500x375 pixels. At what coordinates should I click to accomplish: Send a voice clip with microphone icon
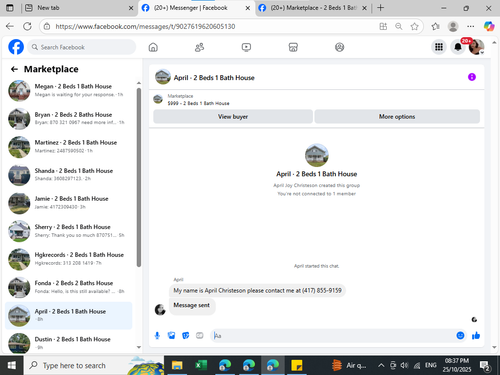157,335
